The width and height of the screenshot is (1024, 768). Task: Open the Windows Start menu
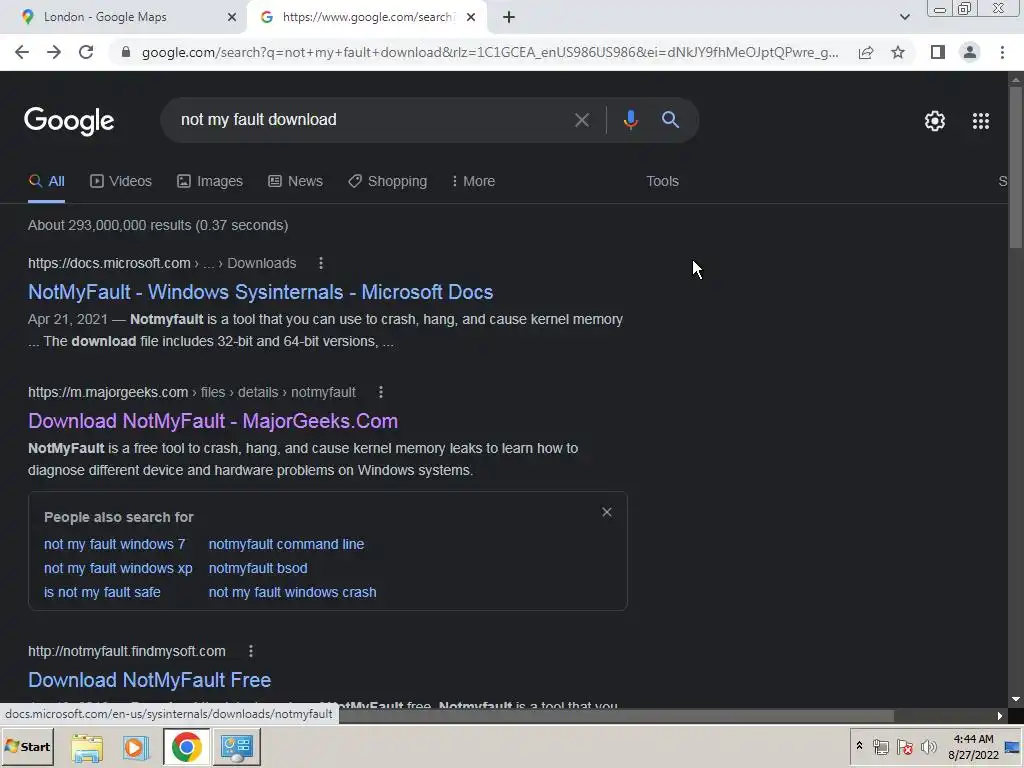click(28, 747)
